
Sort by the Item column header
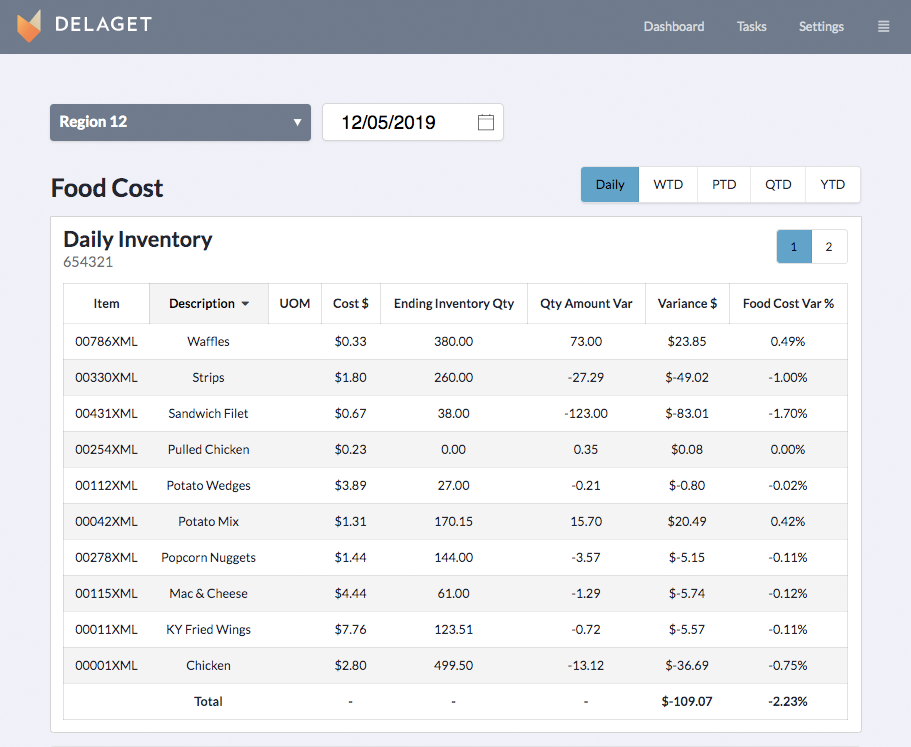(106, 304)
